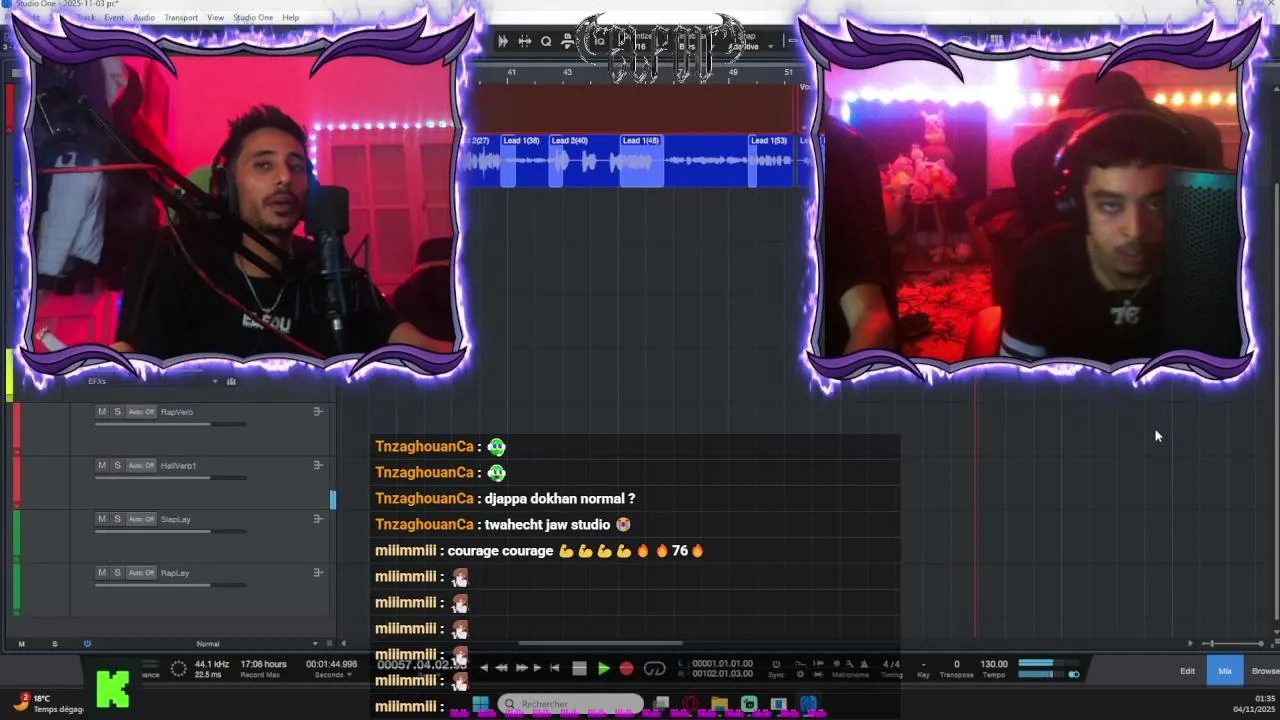
Task: Toggle Auto: Off on RapVerb track
Action: point(142,412)
